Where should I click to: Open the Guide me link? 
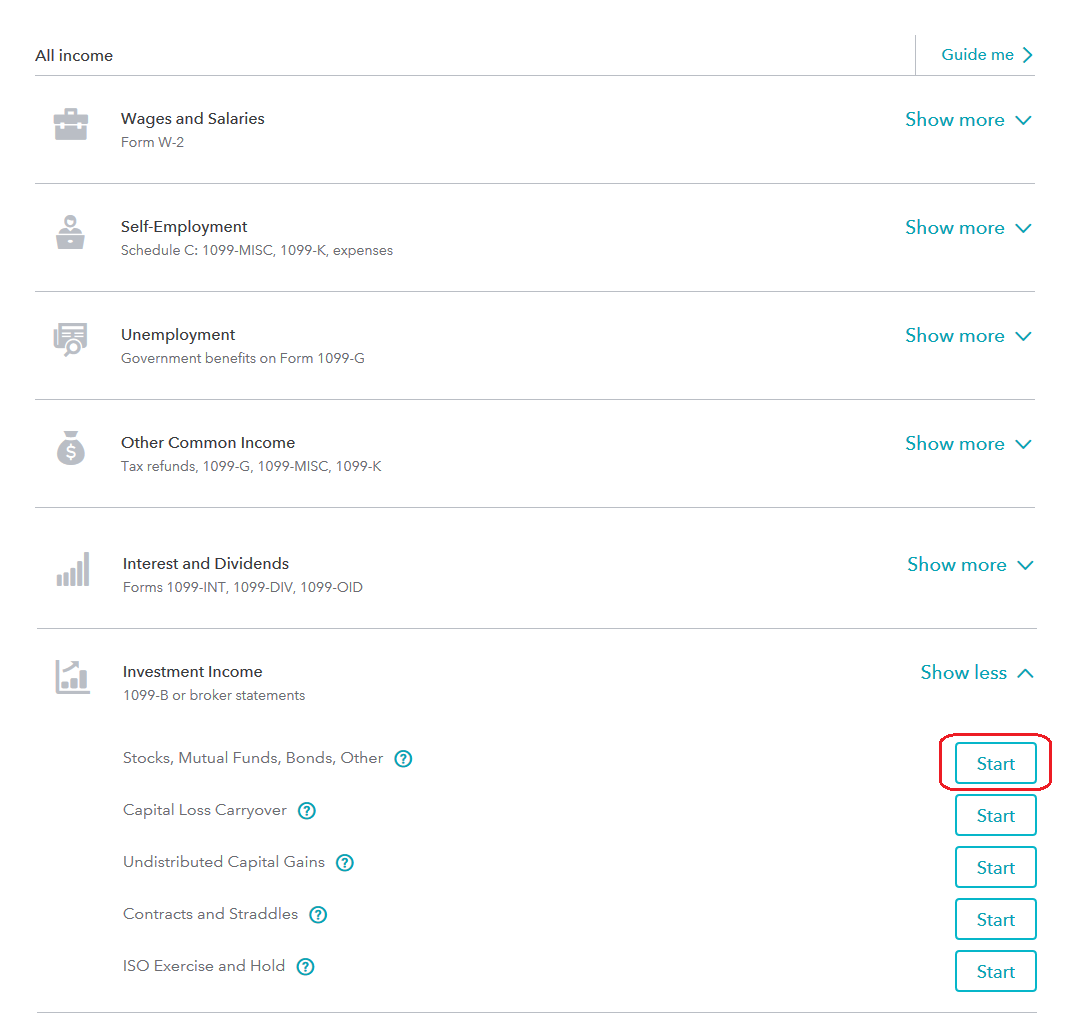(987, 54)
